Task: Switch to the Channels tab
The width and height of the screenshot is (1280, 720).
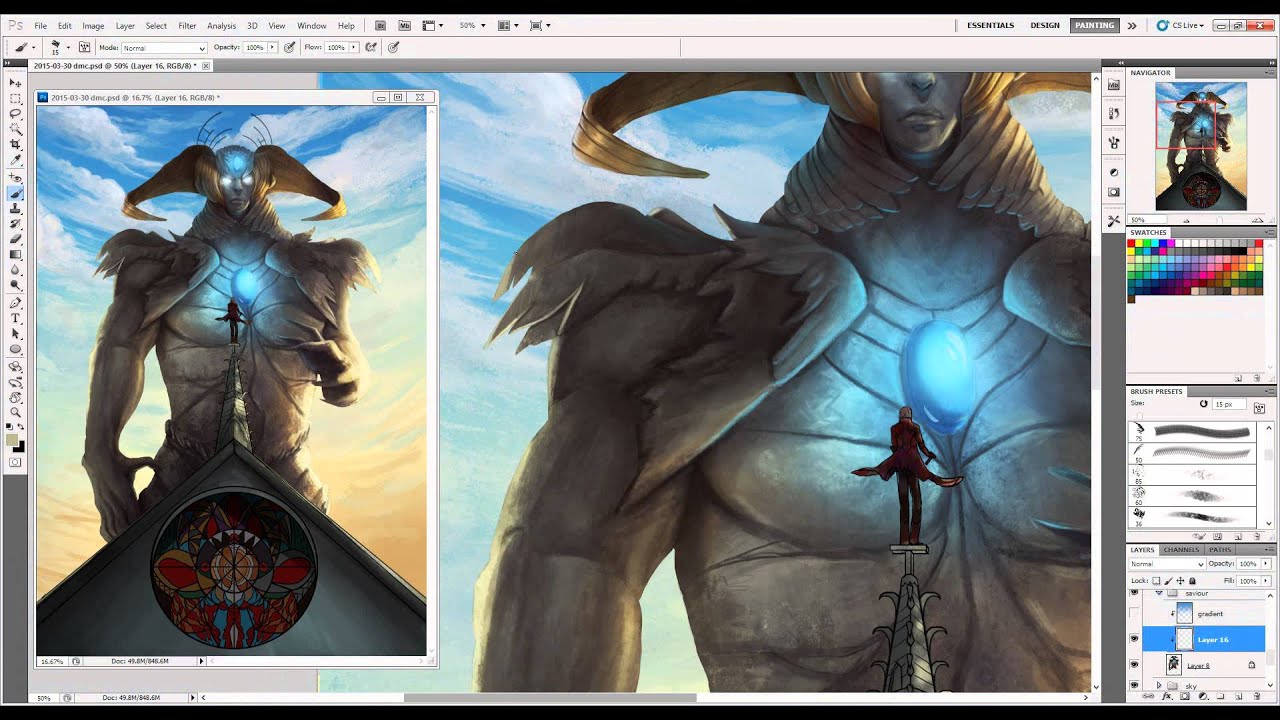Action: [1181, 549]
